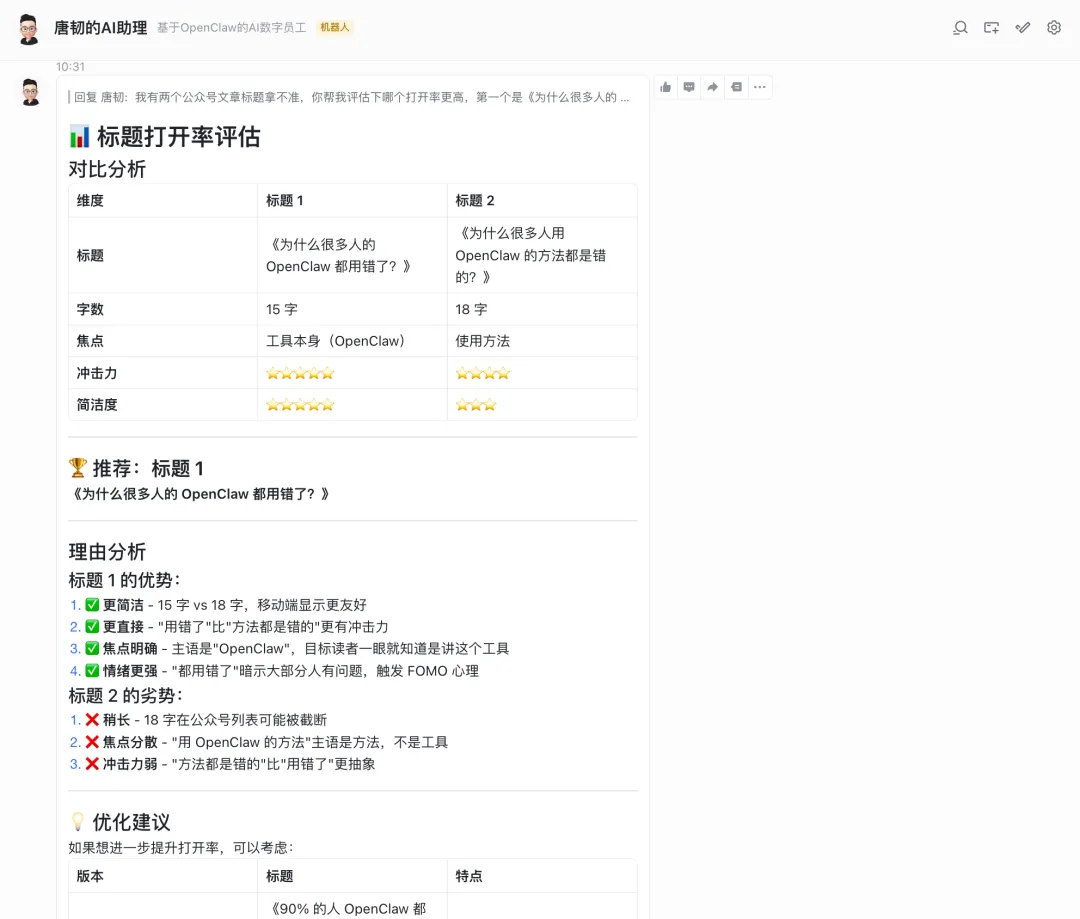Click the five-star 简洁度 rating for 标题 1
1080x919 pixels.
pyautogui.click(x=300, y=405)
